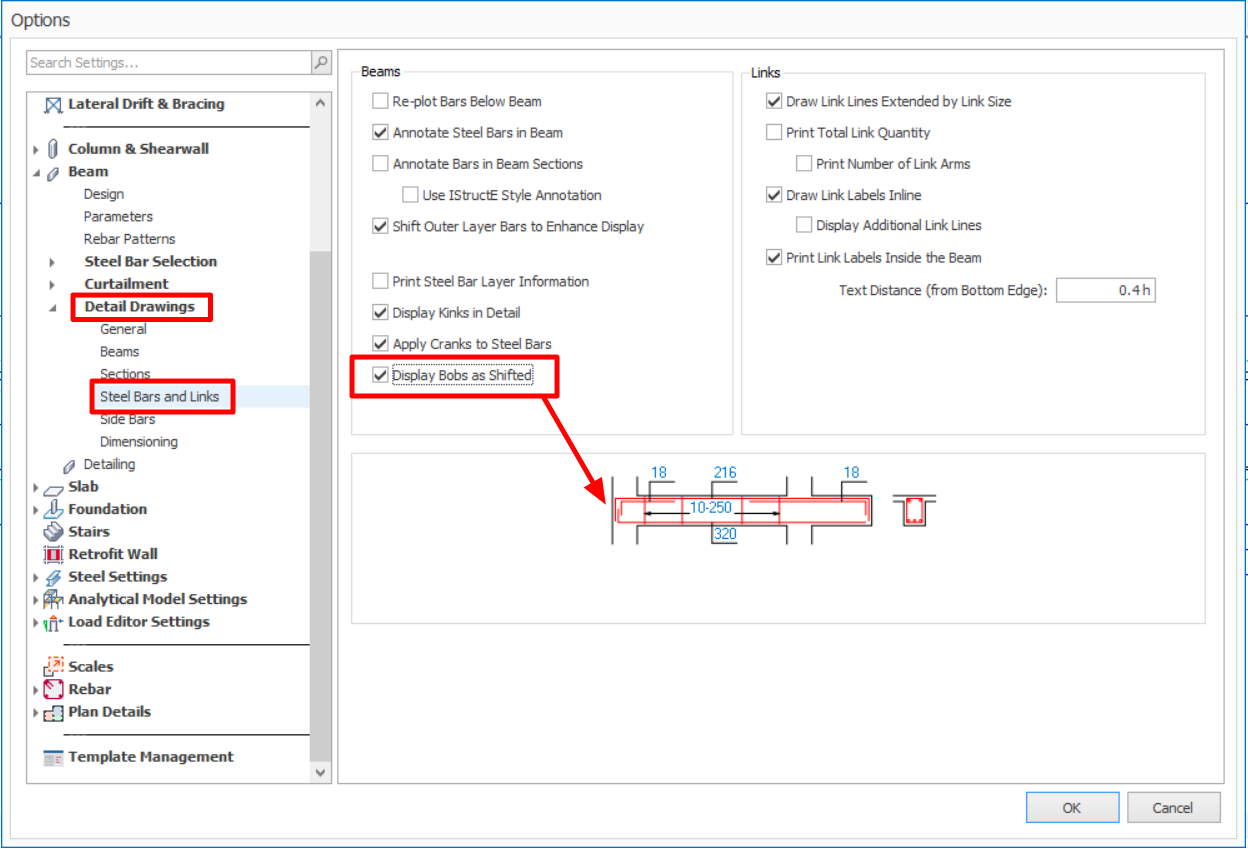Click the Text Distance input field
This screenshot has height=849, width=1248.
(1105, 290)
